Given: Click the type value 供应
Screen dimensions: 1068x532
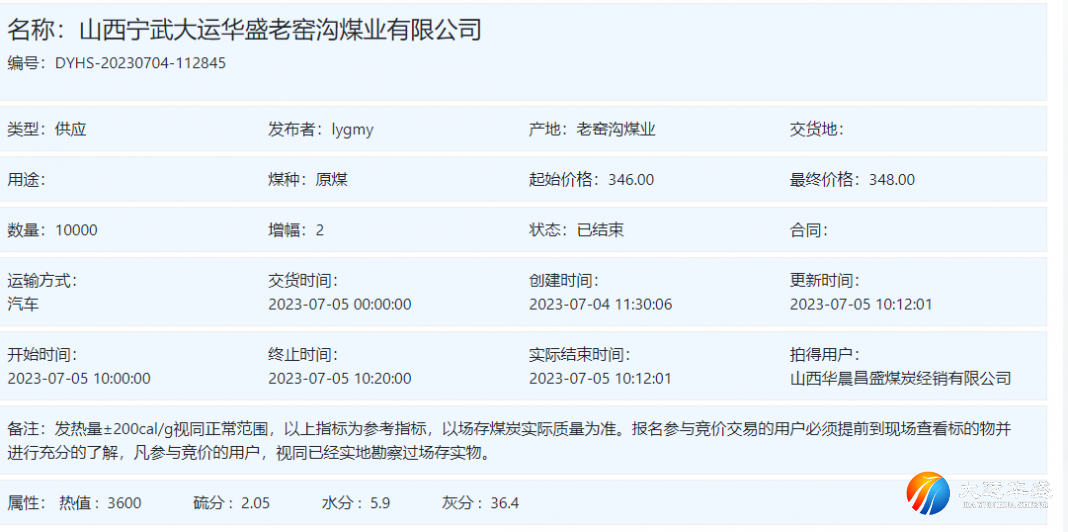Looking at the screenshot, I should click(x=71, y=129).
